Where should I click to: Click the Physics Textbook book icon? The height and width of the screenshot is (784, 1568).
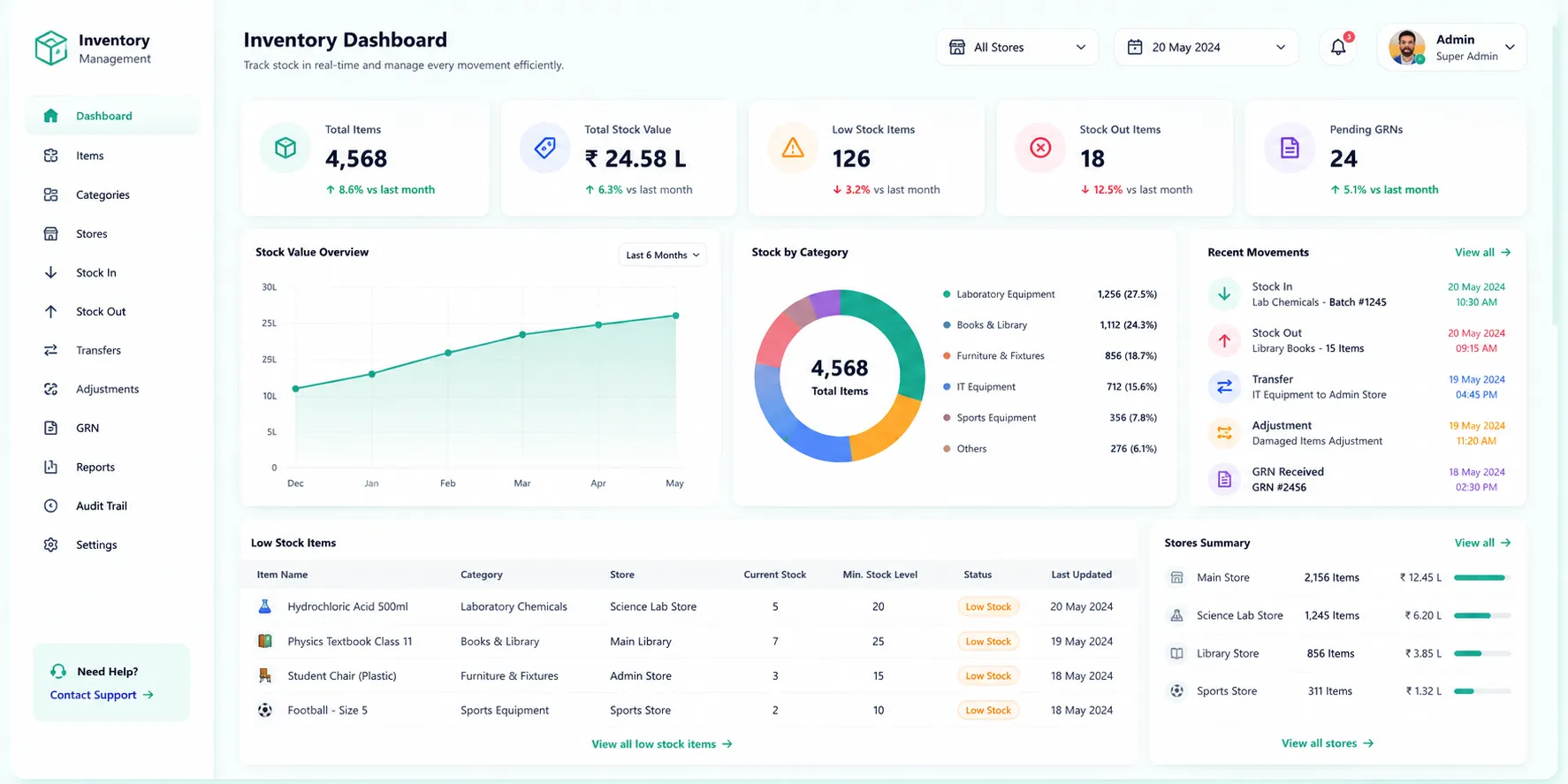pyautogui.click(x=264, y=641)
